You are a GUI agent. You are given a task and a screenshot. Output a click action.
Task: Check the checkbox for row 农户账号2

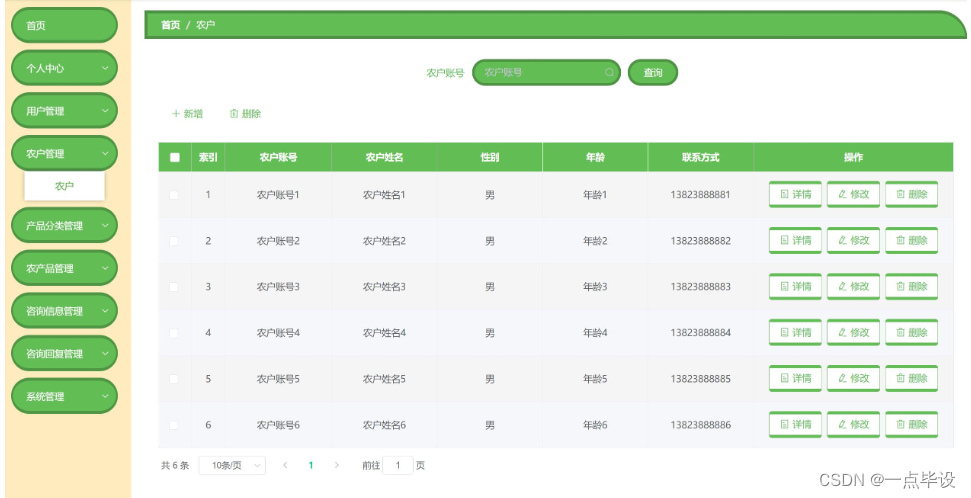(x=173, y=241)
